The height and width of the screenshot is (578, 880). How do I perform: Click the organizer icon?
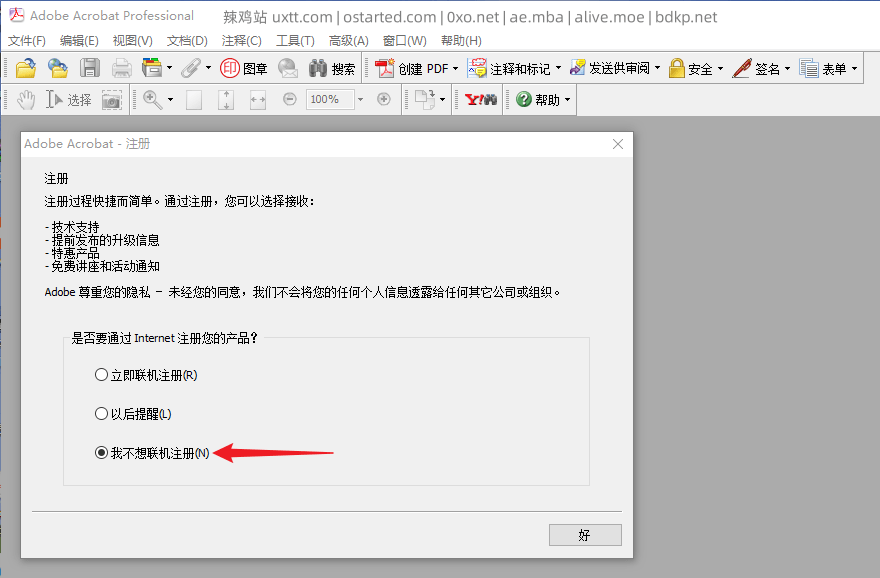[152, 68]
